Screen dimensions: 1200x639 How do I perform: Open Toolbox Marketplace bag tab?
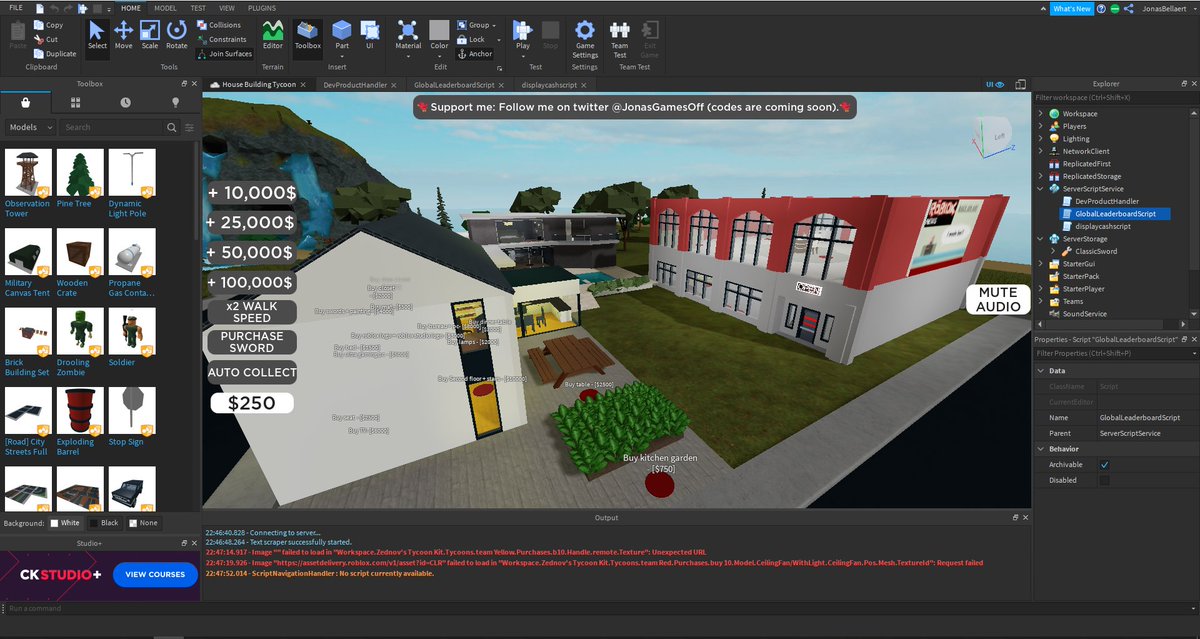pyautogui.click(x=24, y=102)
